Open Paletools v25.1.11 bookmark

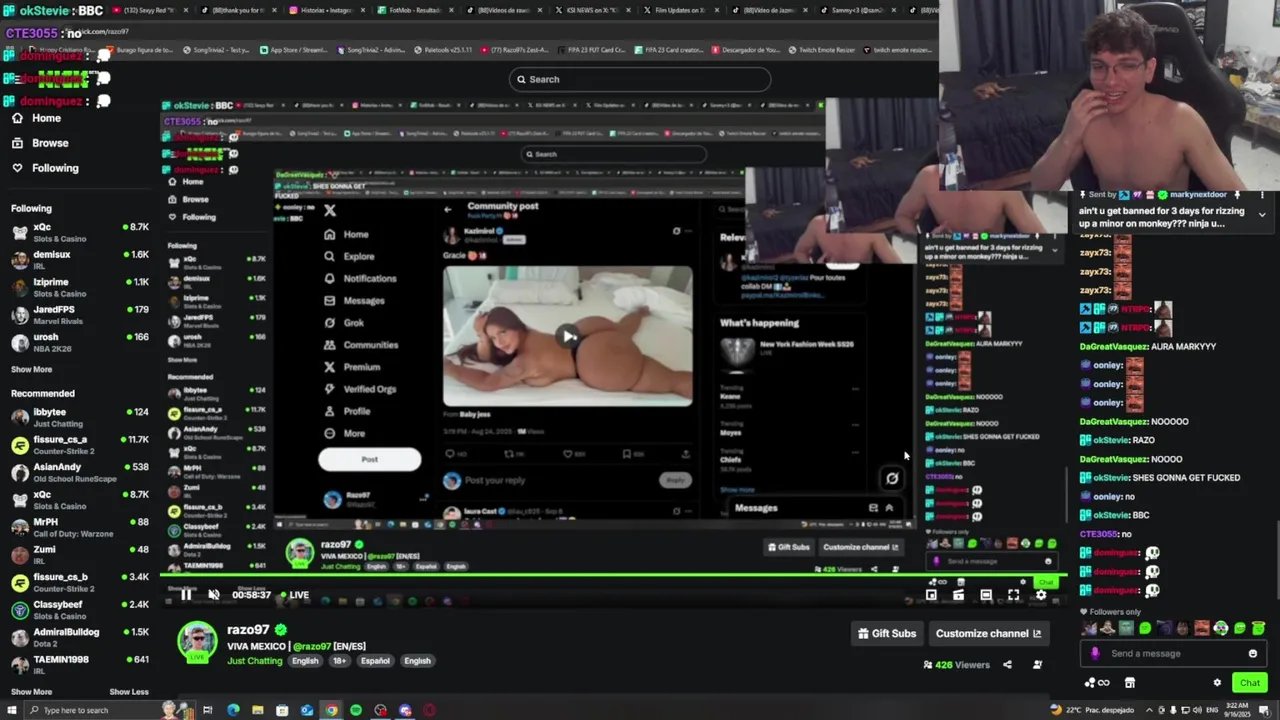point(442,50)
